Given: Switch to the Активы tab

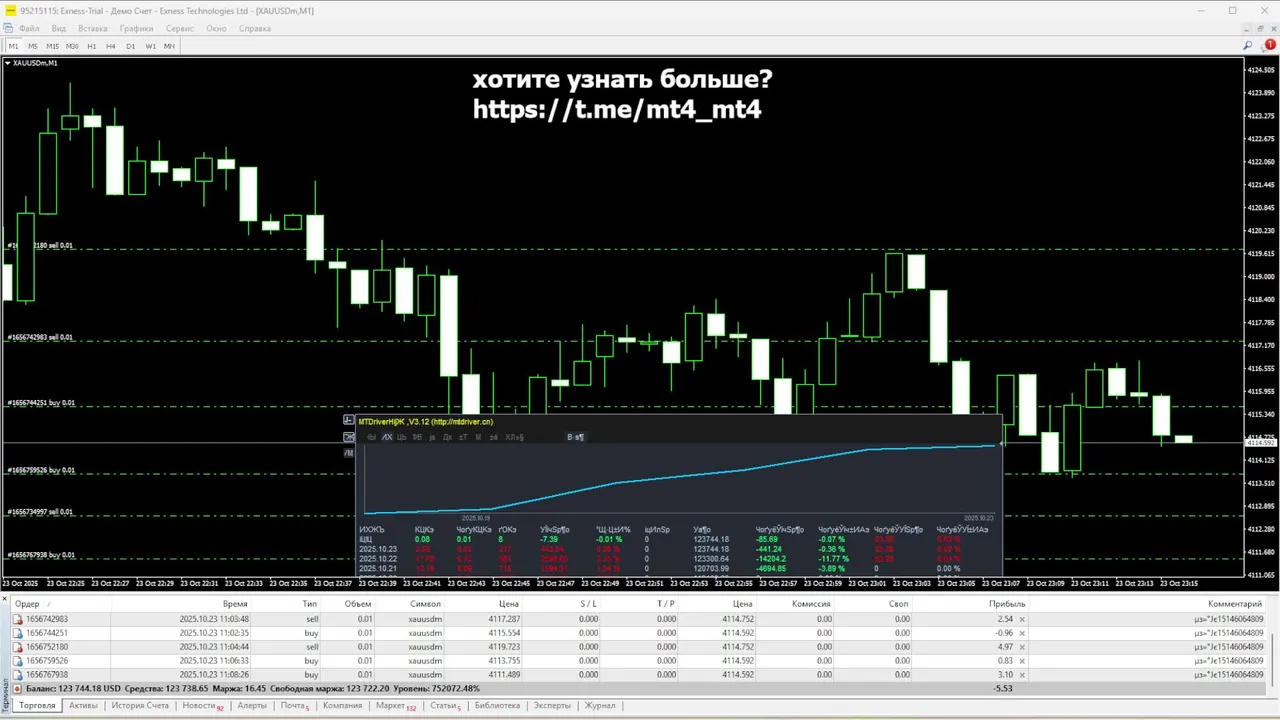Looking at the screenshot, I should point(83,706).
